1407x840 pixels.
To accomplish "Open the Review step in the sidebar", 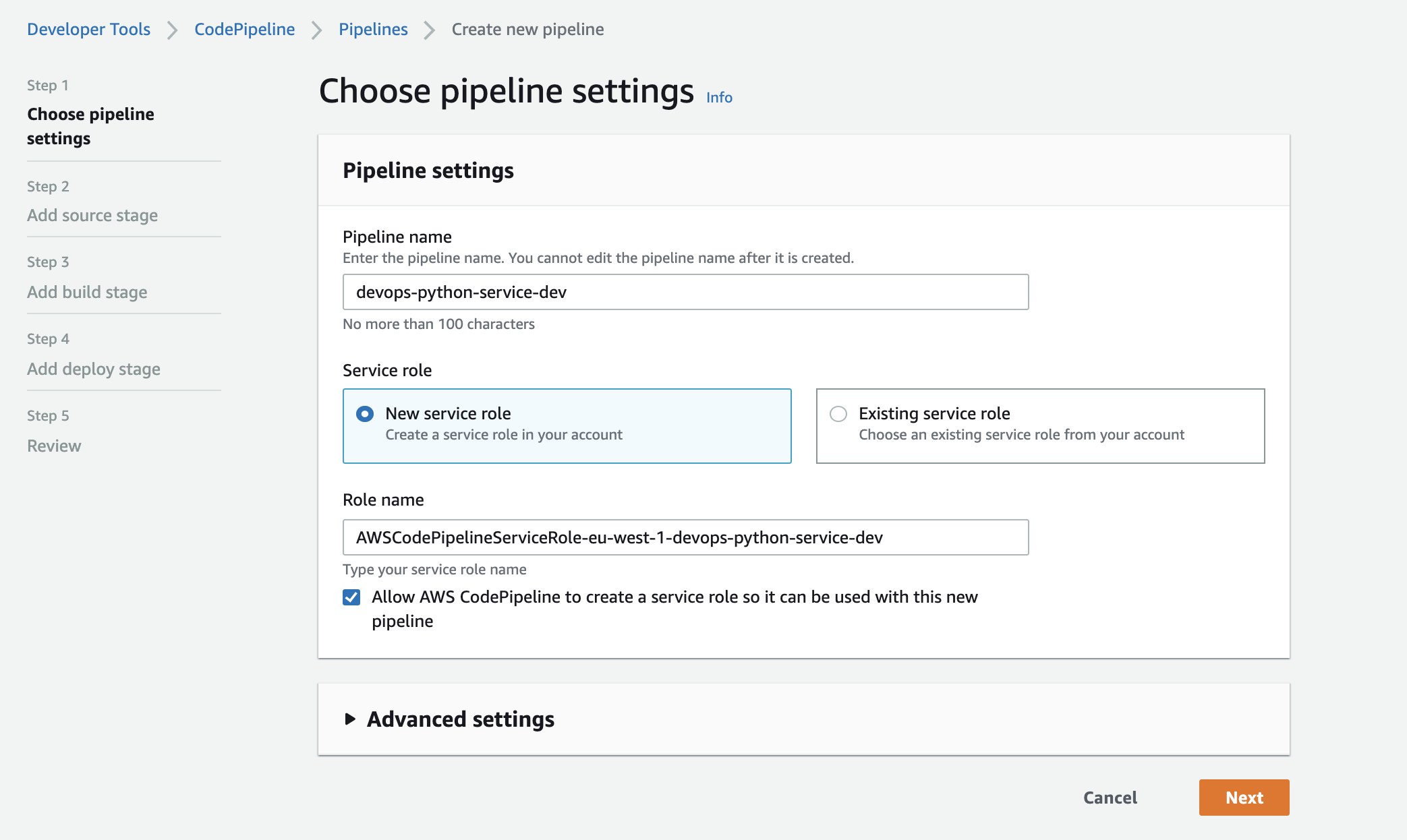I will coord(54,446).
